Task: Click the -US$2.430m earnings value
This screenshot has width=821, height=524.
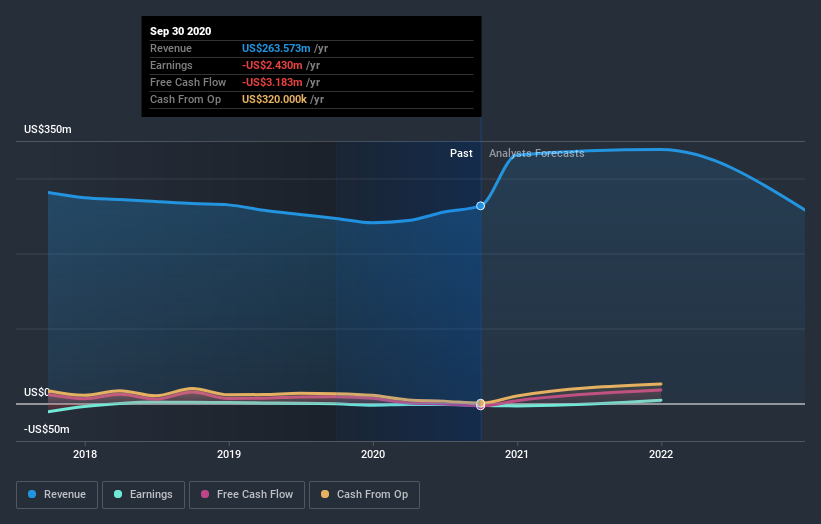Action: (x=272, y=65)
